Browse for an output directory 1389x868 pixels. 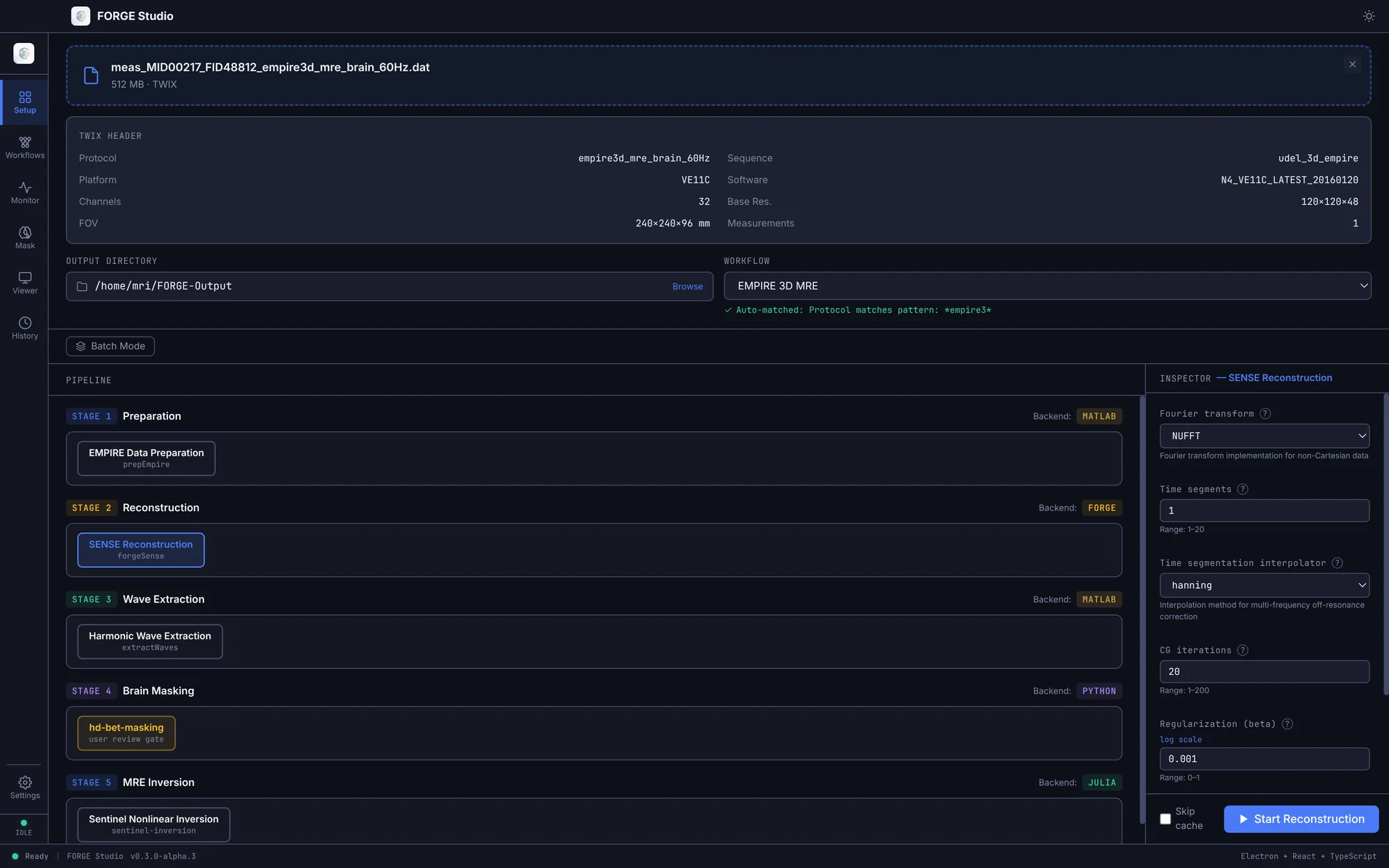point(688,287)
